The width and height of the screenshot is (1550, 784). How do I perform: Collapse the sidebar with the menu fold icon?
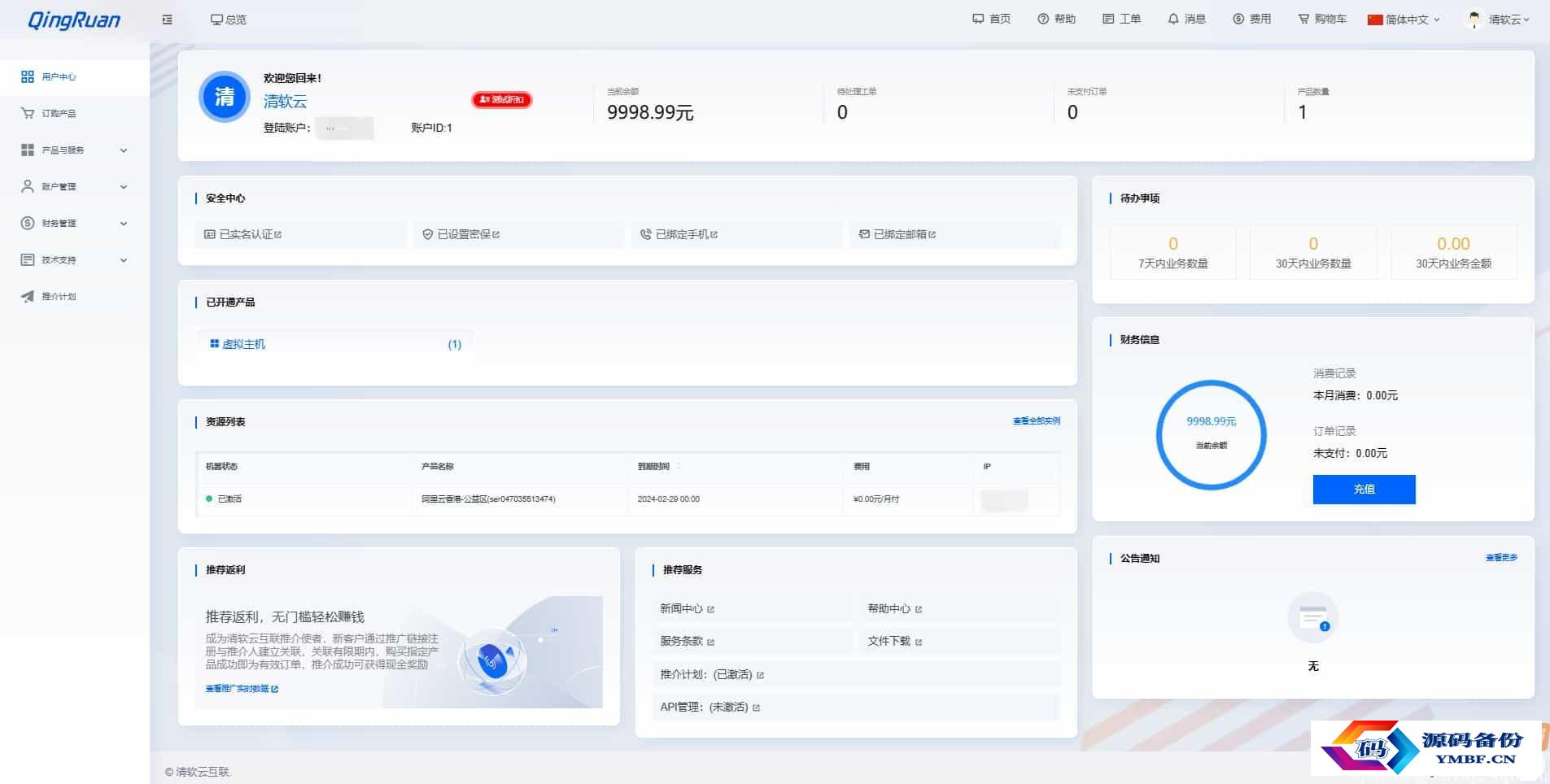pyautogui.click(x=167, y=20)
